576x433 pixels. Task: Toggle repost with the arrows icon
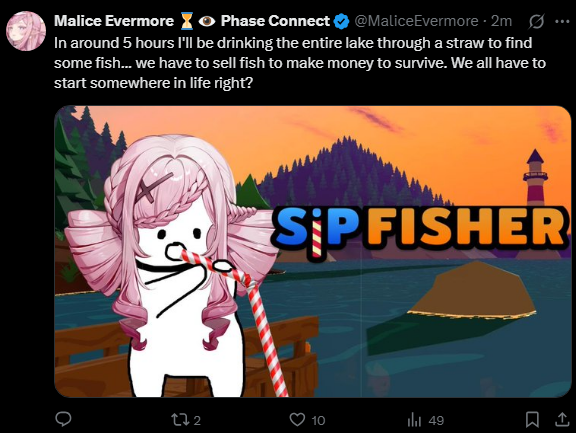coord(180,420)
